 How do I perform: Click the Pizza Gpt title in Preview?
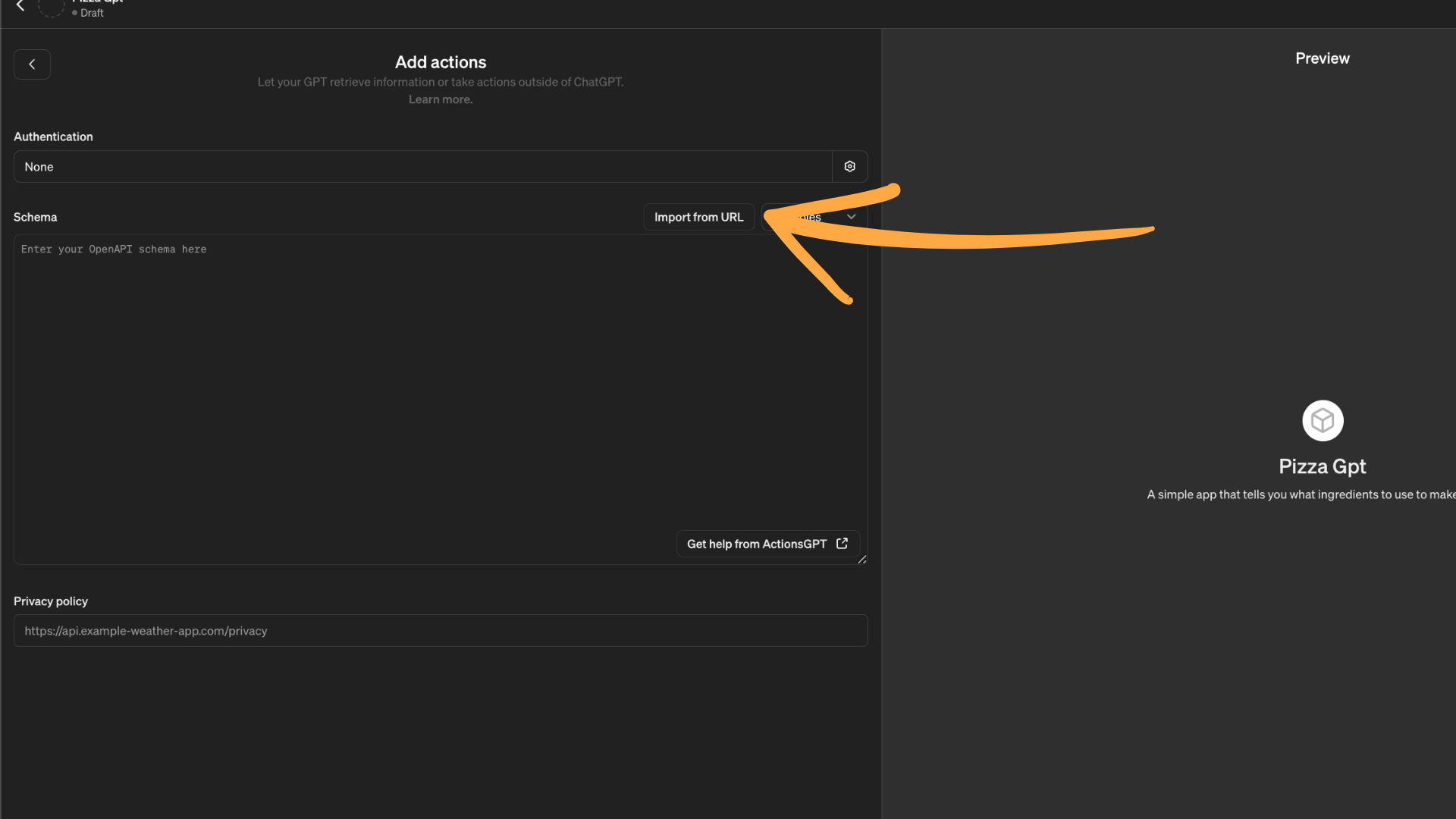tap(1323, 466)
